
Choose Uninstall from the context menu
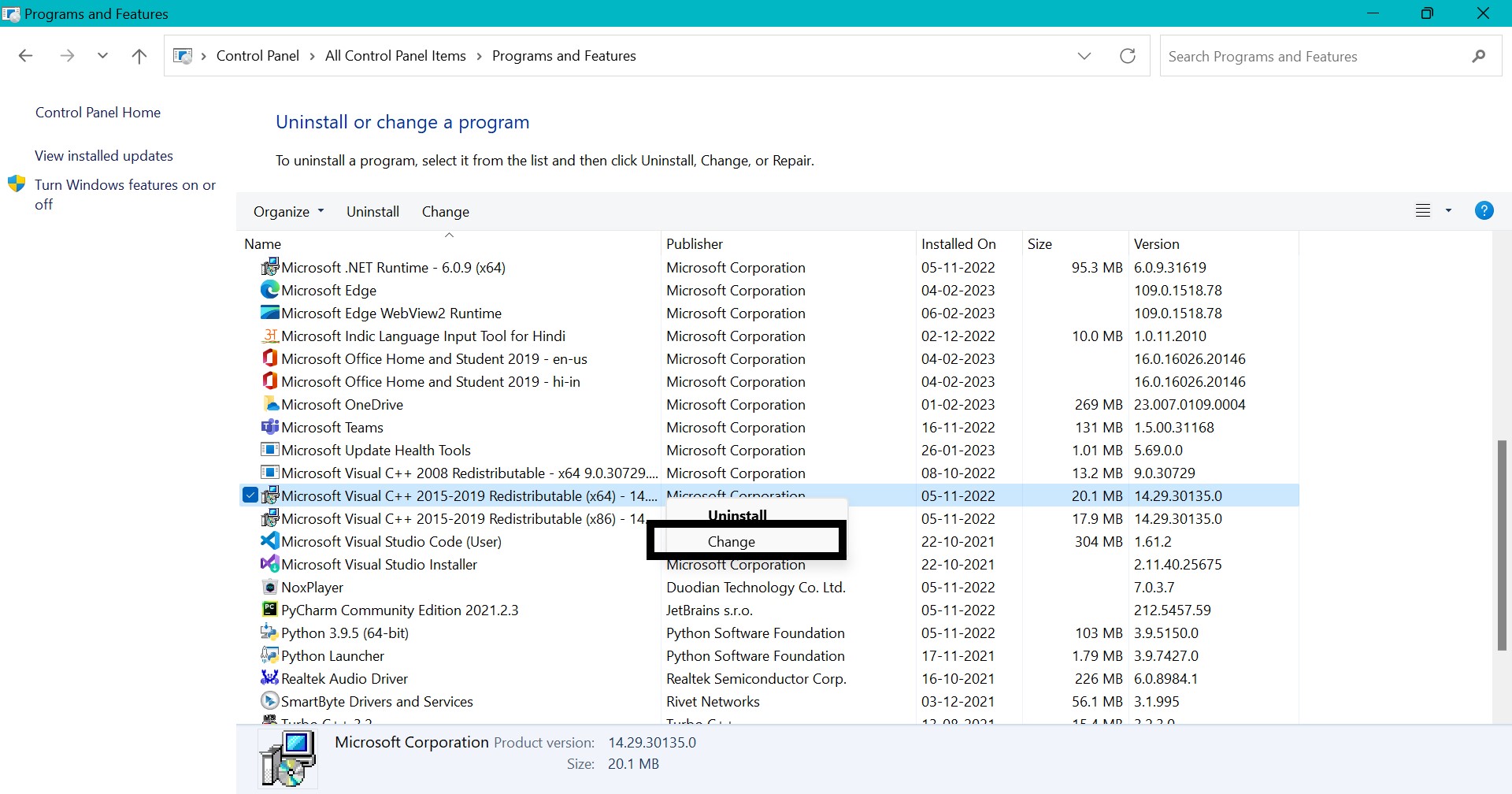coord(737,516)
